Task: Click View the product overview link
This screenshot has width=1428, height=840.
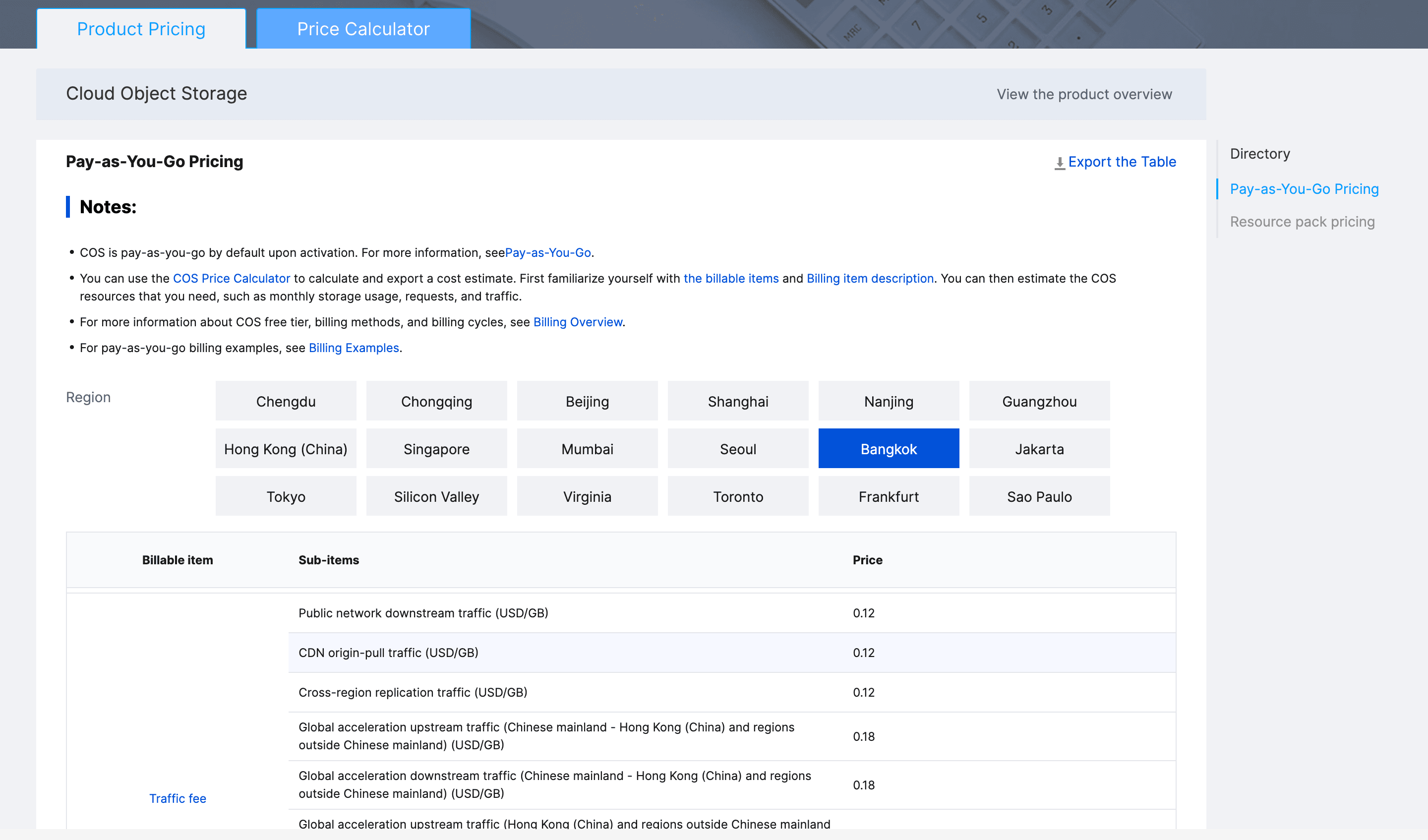Action: [x=1084, y=94]
